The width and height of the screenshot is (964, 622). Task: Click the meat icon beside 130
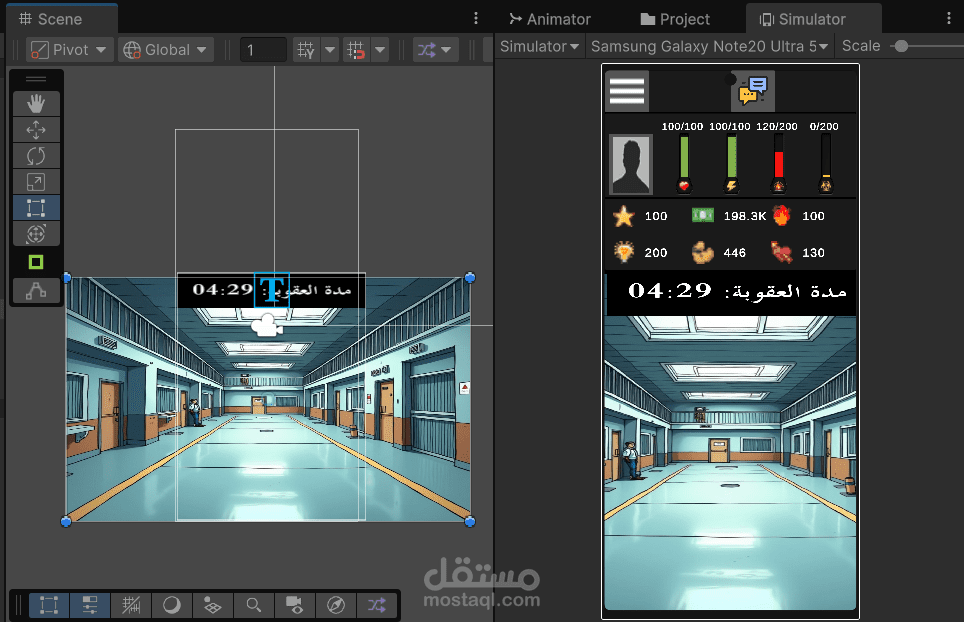(x=781, y=252)
